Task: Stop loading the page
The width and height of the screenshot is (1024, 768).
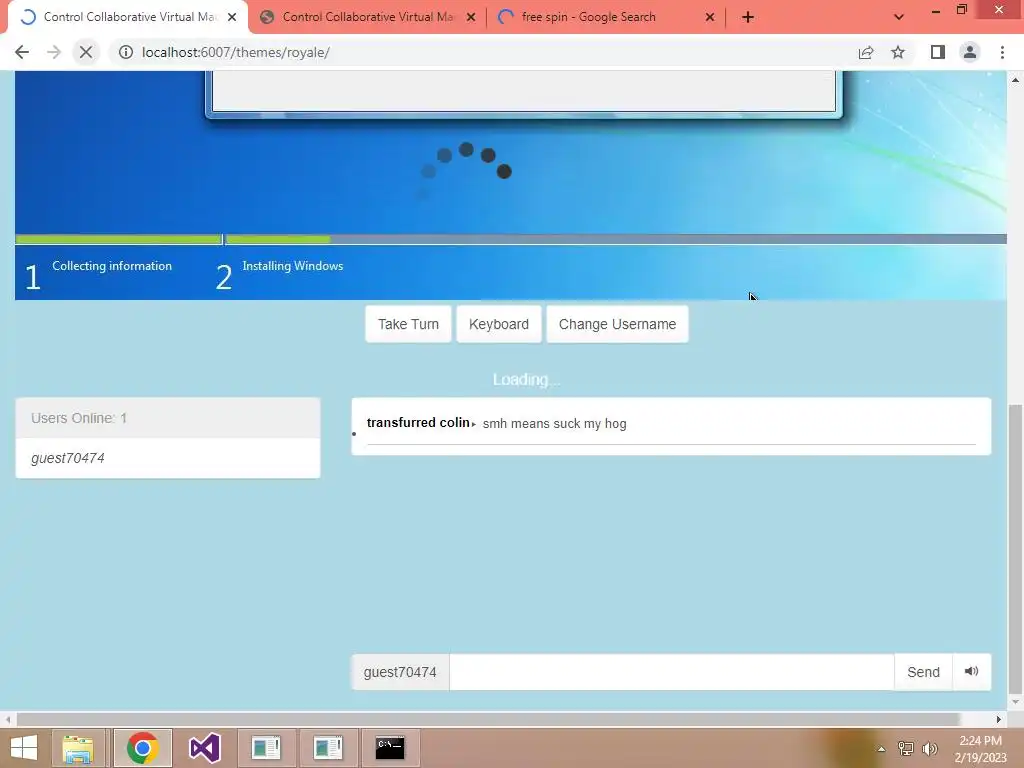Action: [x=86, y=52]
